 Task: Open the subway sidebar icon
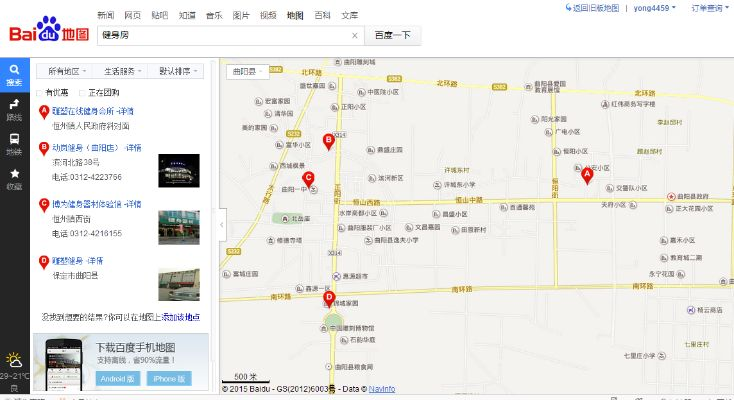15,144
